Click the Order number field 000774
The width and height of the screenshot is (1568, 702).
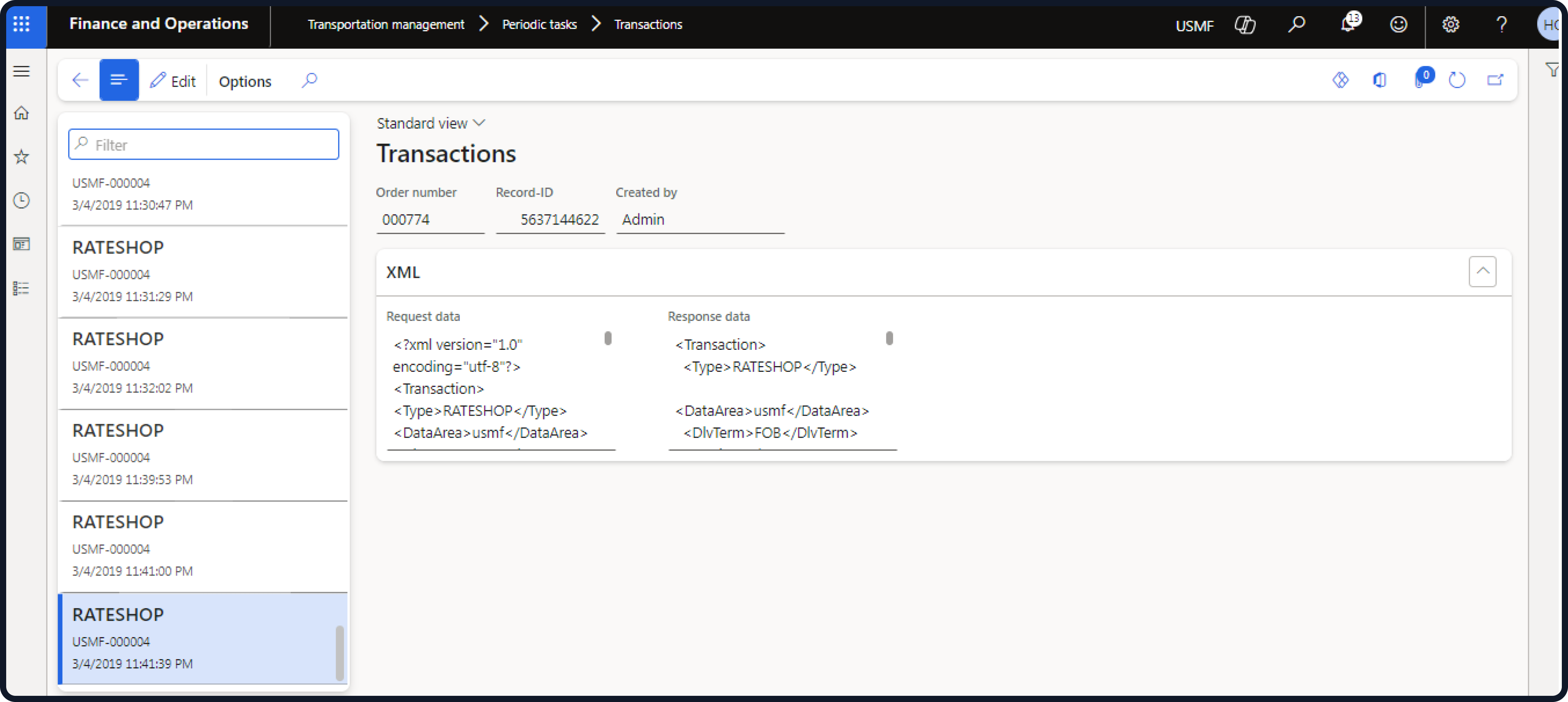click(430, 220)
